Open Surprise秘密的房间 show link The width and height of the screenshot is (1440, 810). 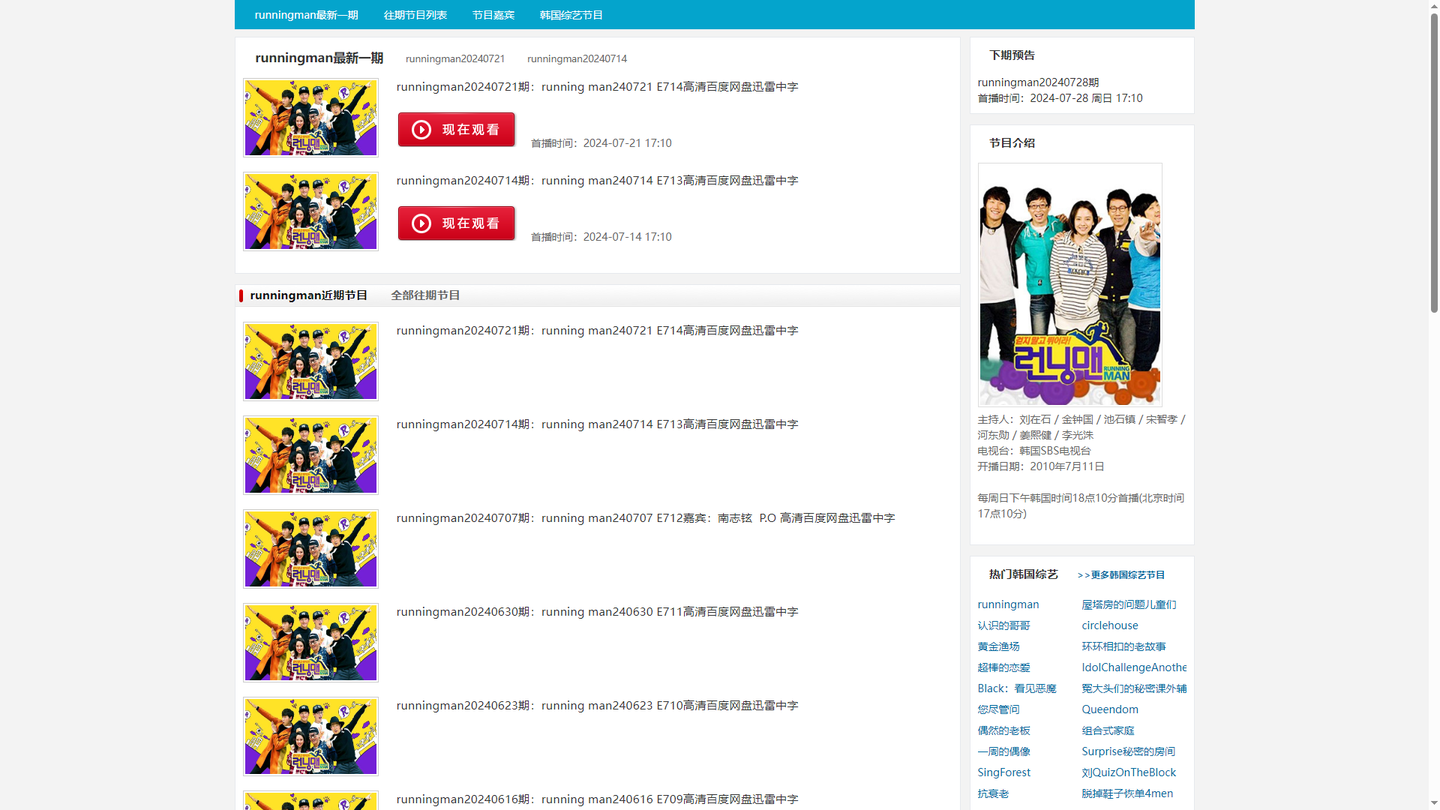1129,752
